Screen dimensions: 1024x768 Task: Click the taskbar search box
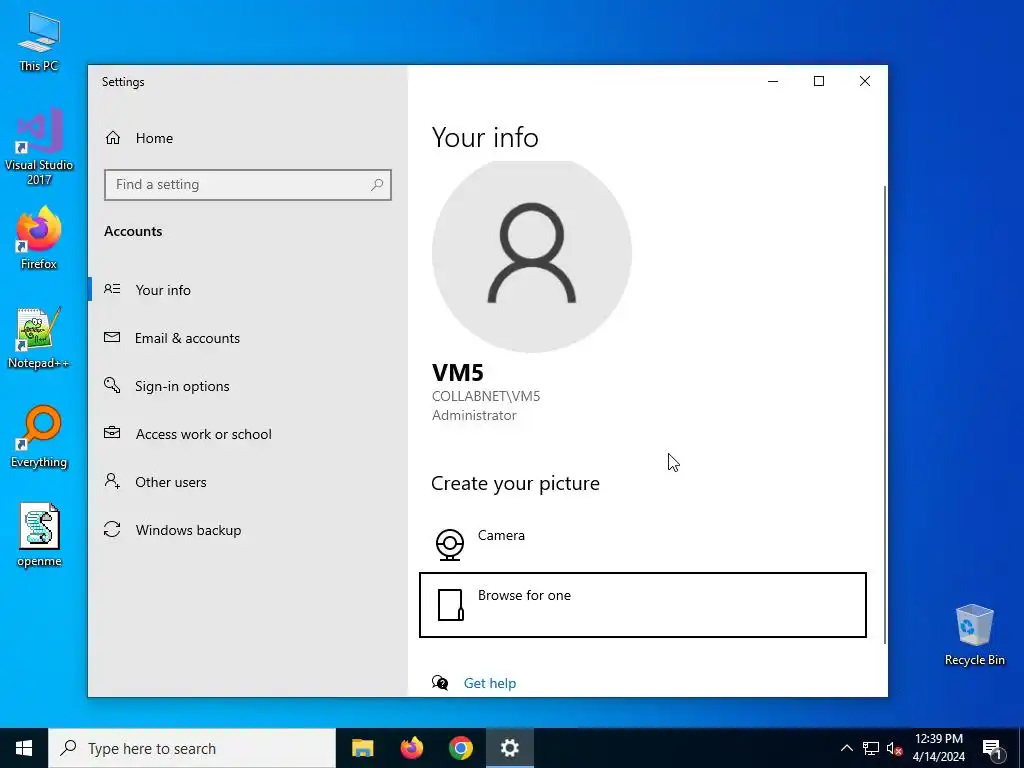(192, 748)
